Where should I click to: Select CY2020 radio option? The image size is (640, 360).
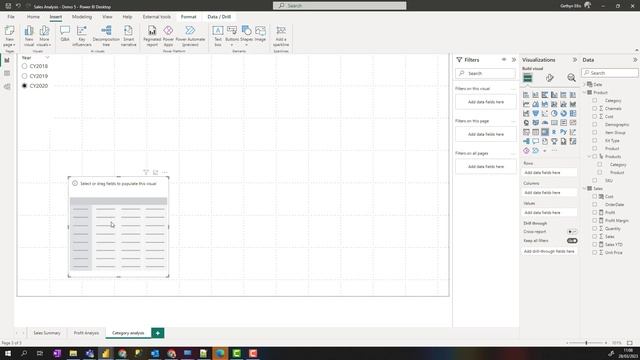(x=24, y=86)
